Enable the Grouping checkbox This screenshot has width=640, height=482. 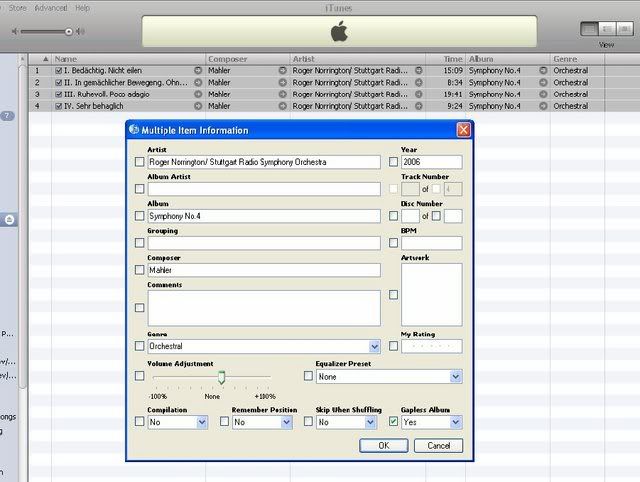pos(140,243)
